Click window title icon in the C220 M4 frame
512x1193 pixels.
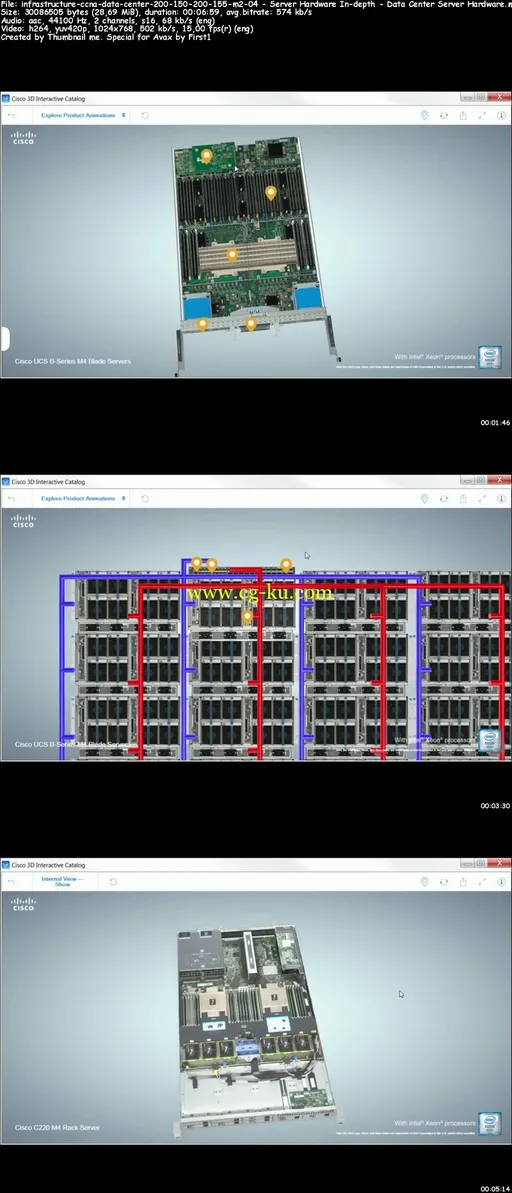point(5,865)
